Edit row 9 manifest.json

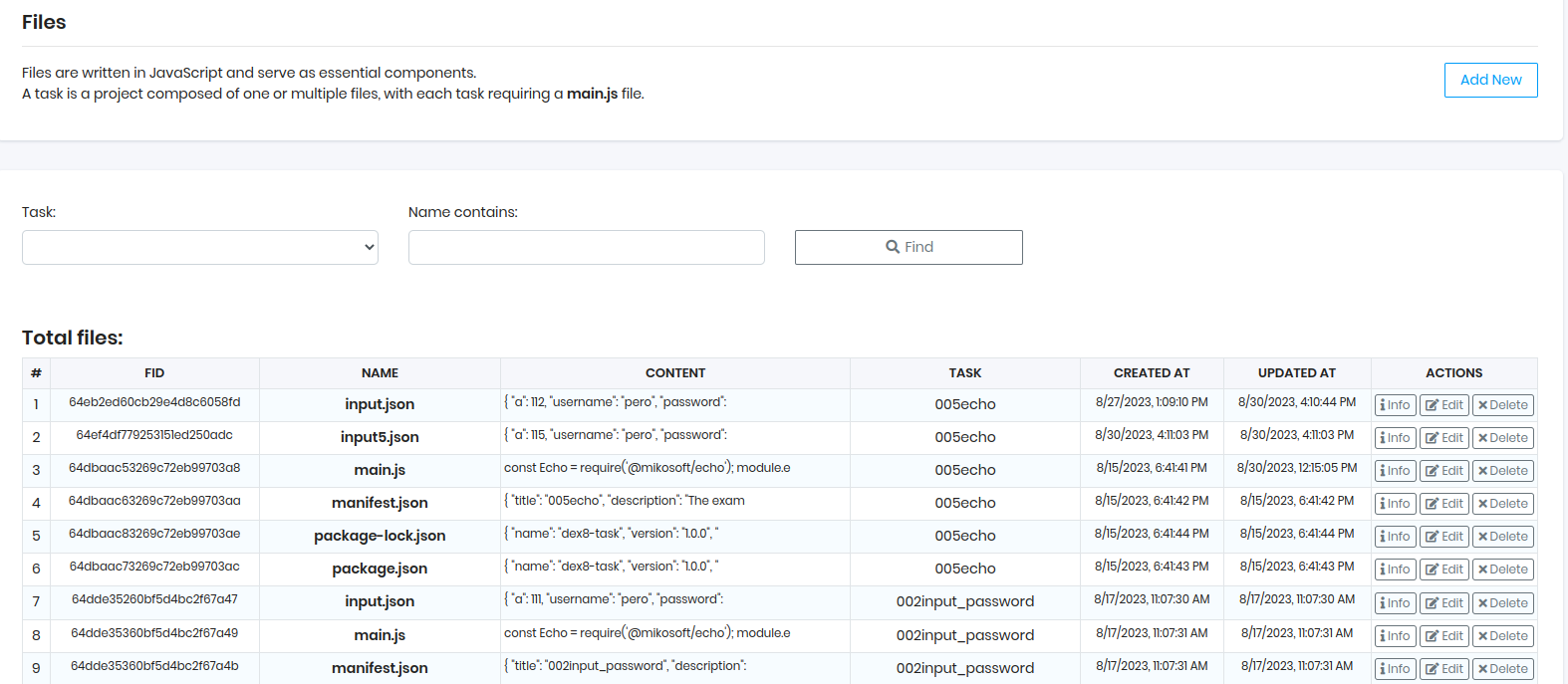tap(1443, 669)
